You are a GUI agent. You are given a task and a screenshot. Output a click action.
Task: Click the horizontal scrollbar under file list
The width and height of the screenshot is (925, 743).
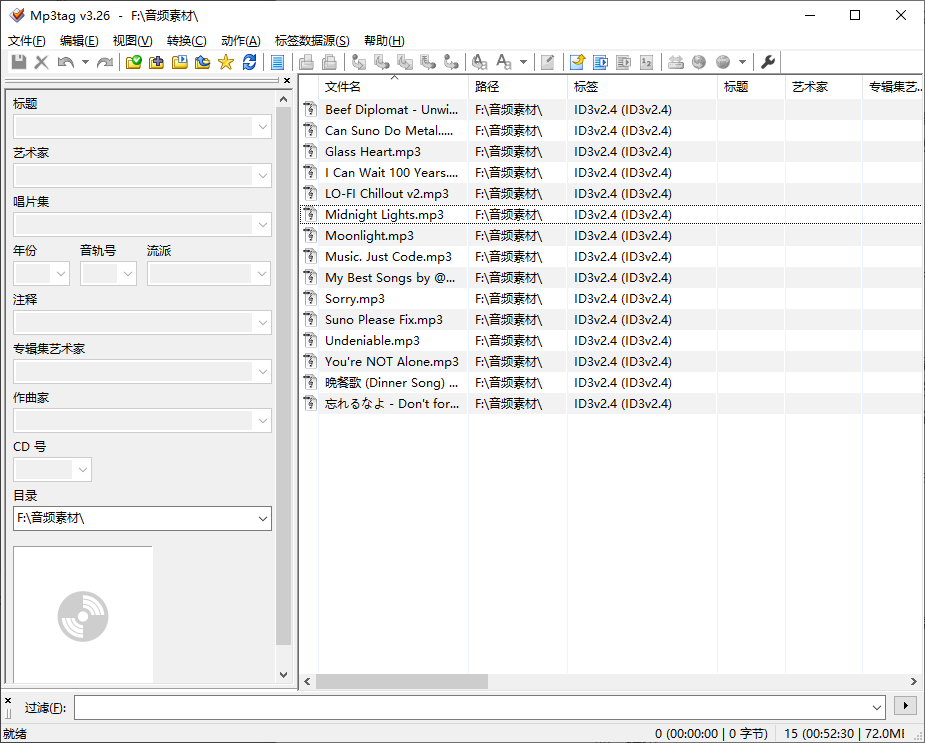(402, 681)
